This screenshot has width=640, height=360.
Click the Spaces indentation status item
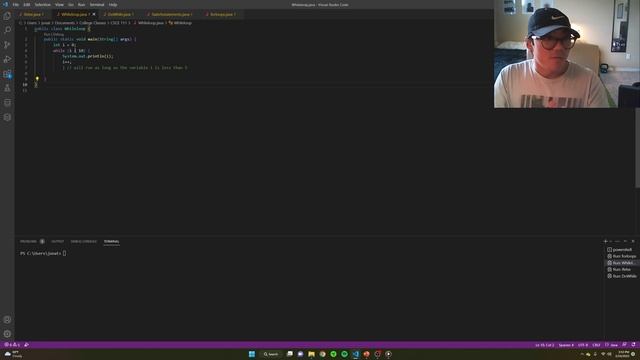(566, 345)
